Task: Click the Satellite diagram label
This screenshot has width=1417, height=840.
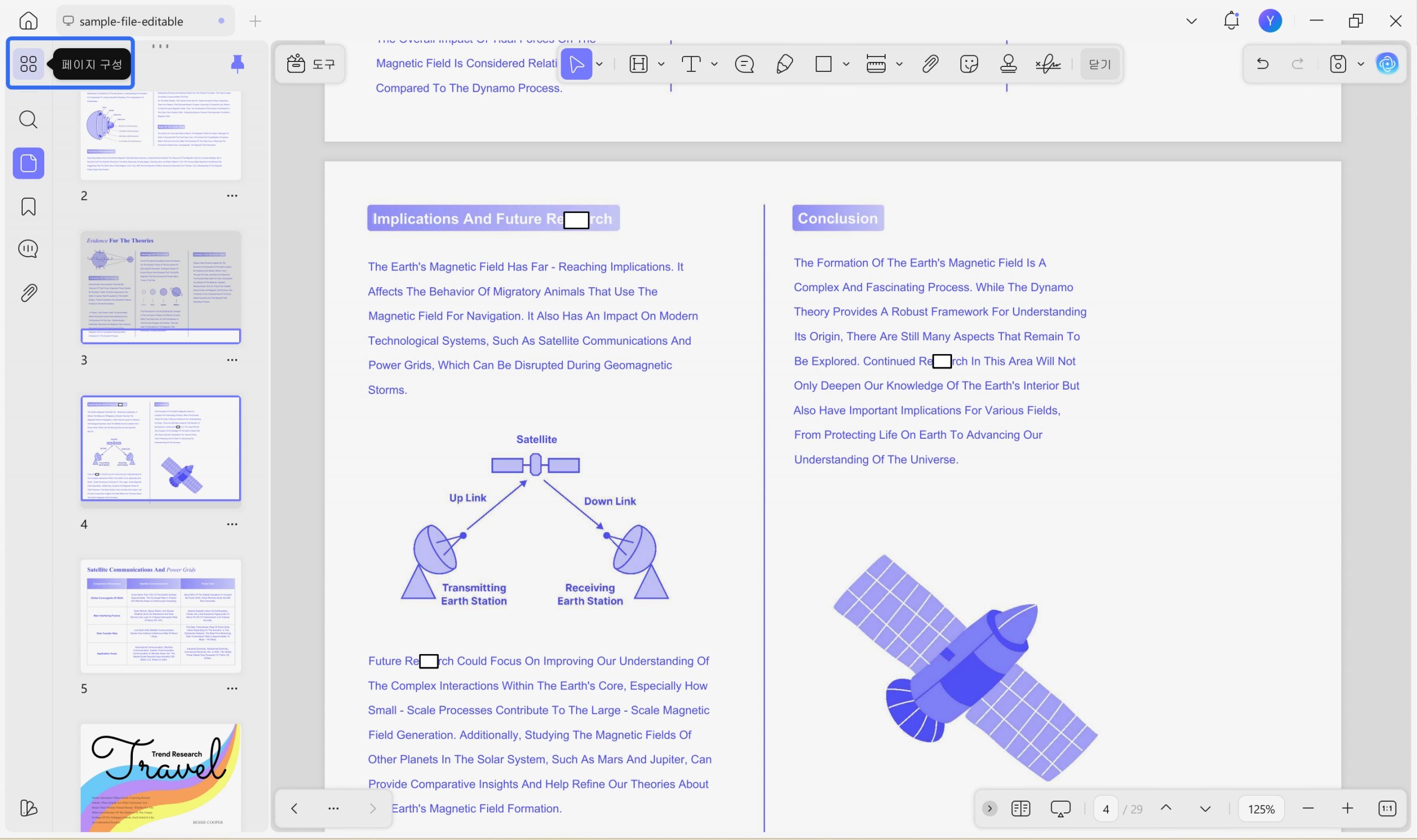Action: click(536, 439)
